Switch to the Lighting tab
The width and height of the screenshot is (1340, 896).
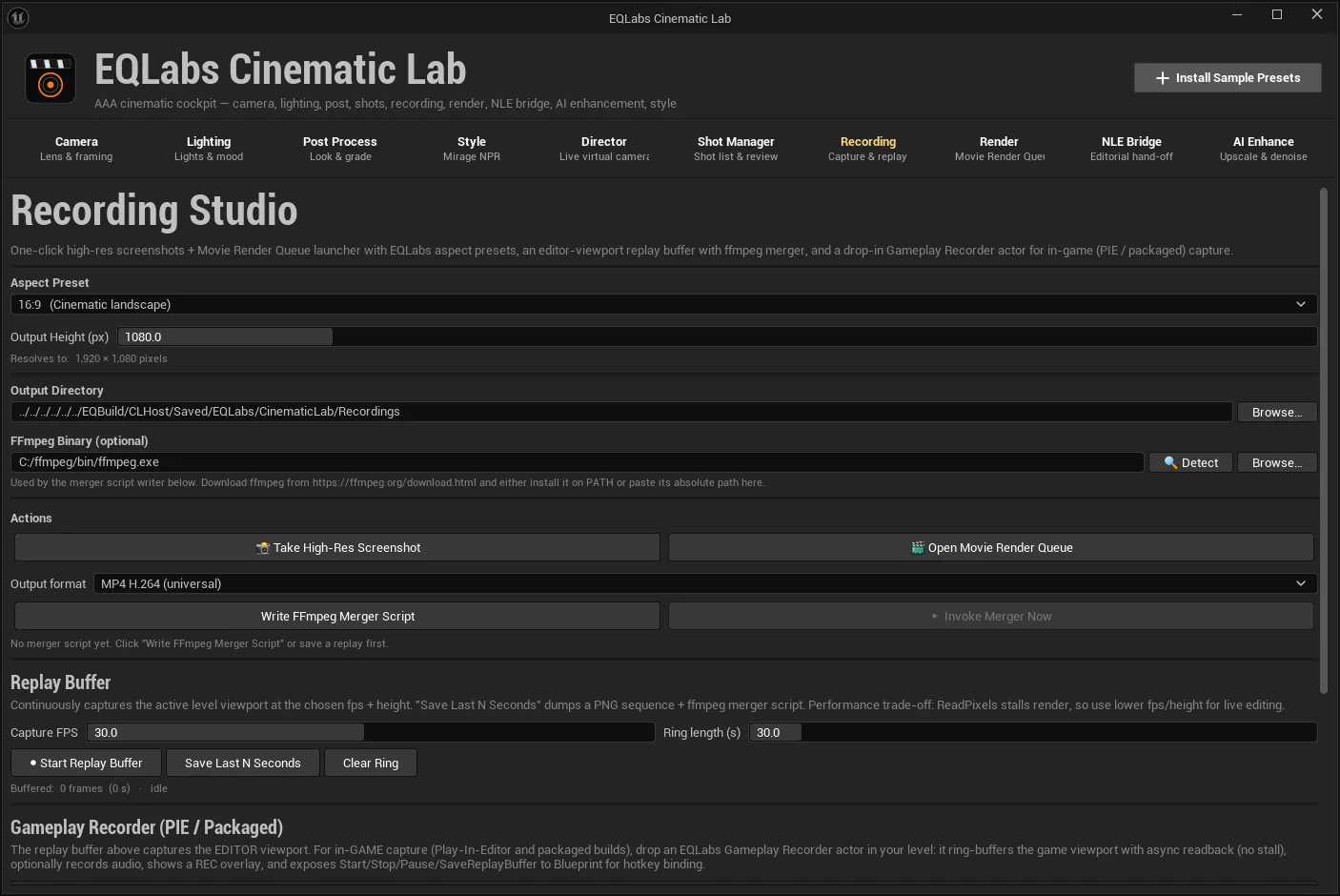(x=209, y=149)
